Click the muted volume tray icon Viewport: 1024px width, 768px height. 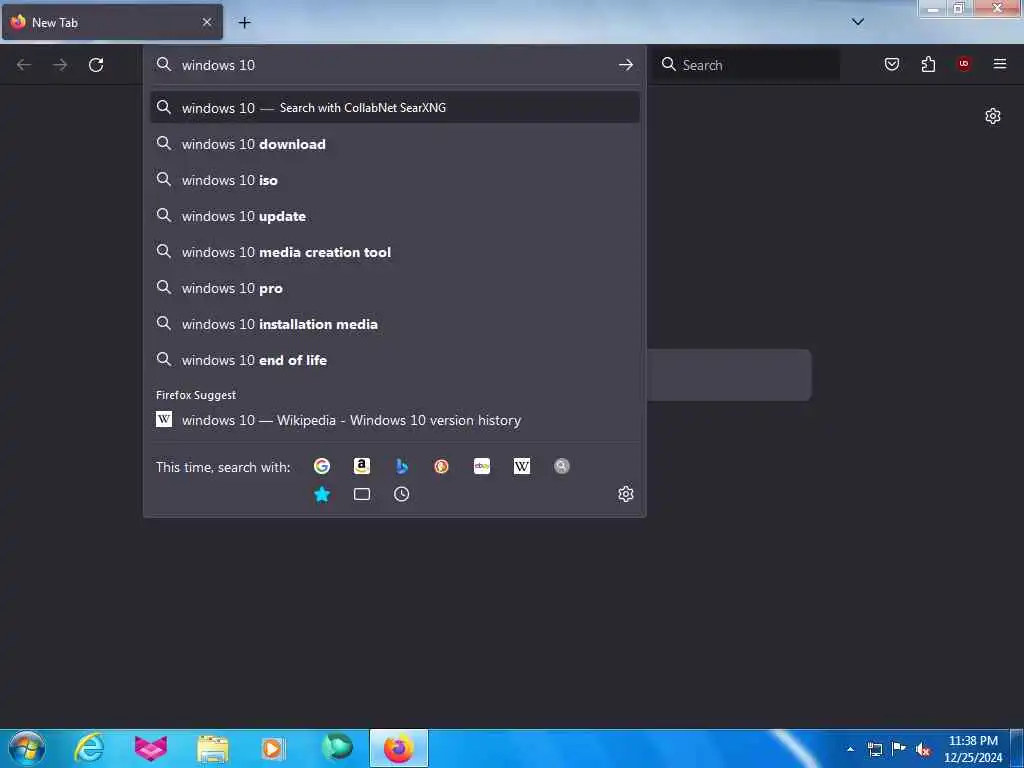click(923, 750)
